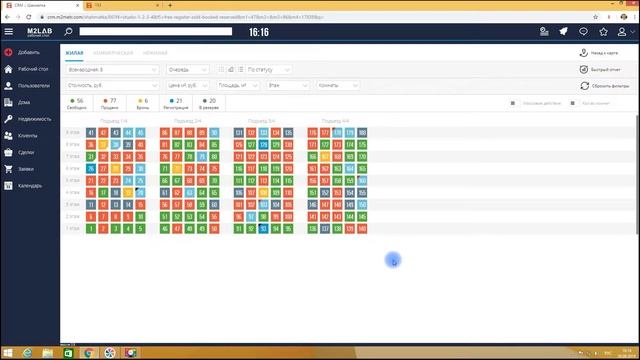Filter by 56 Свободно status
This screenshot has width=640, height=360.
(x=77, y=104)
